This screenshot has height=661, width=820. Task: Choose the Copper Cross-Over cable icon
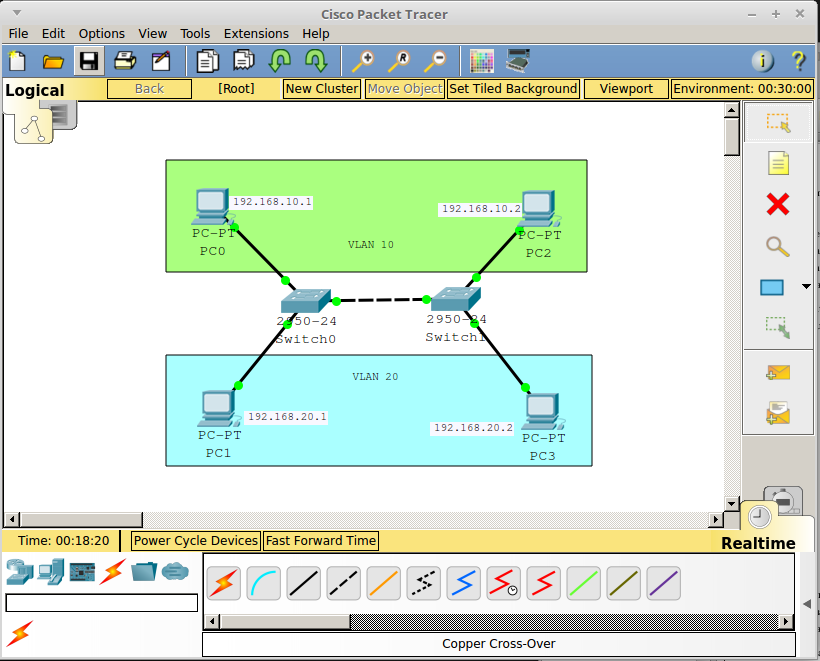[343, 583]
